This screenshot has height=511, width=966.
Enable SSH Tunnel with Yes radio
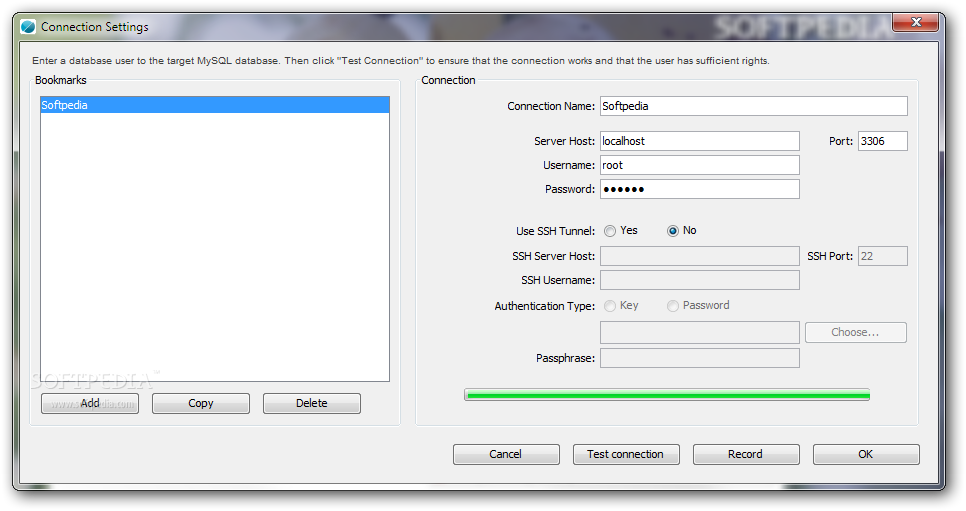(610, 231)
